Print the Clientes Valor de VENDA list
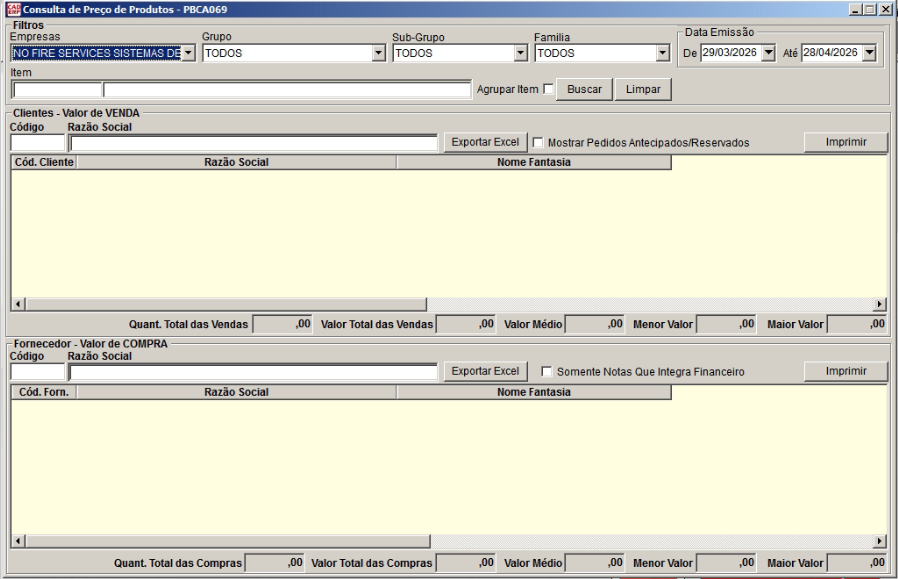 click(x=846, y=142)
